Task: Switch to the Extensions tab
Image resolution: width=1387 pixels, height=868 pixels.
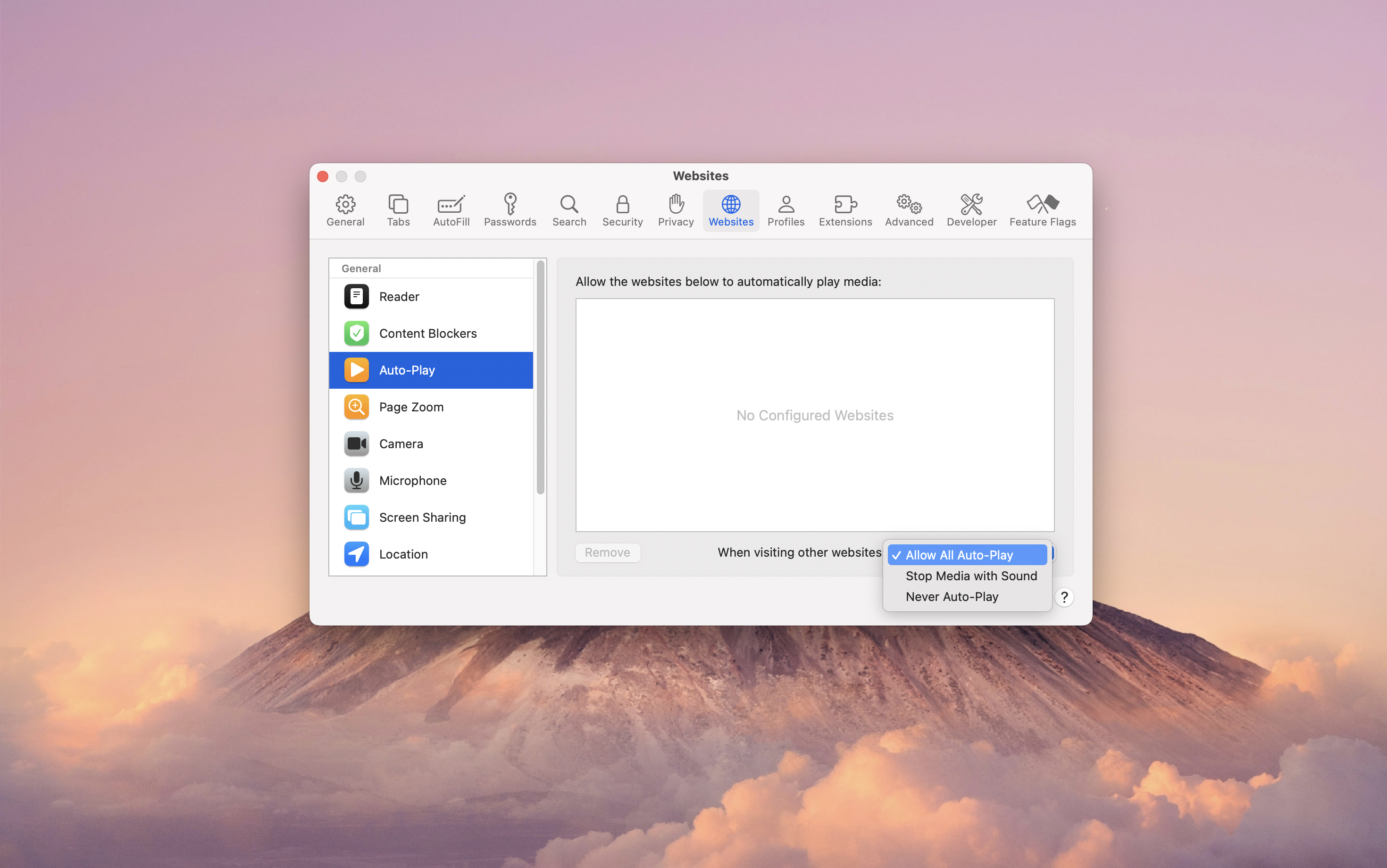Action: (844, 210)
